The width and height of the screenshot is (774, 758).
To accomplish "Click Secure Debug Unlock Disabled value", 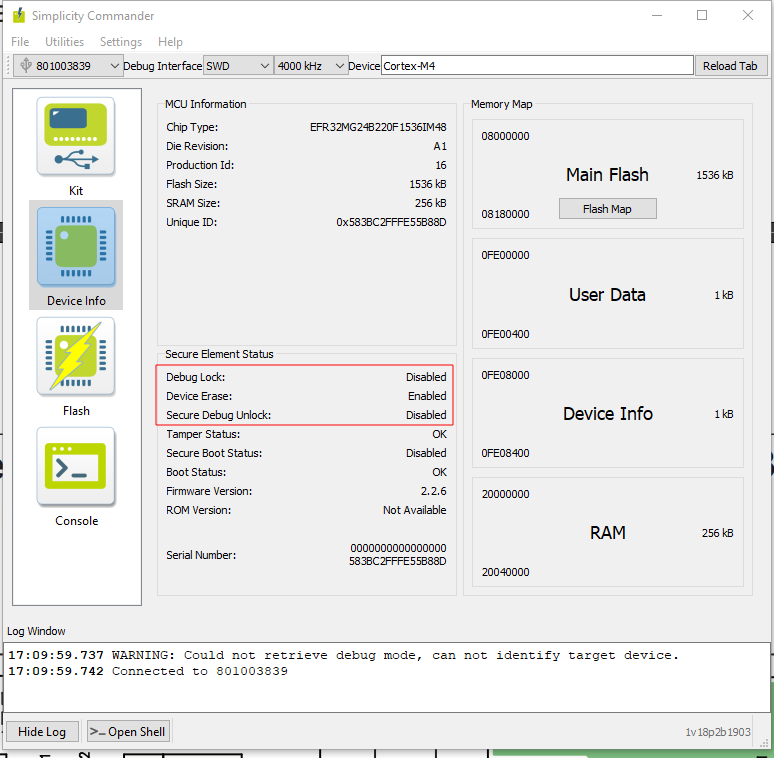I will coord(426,415).
